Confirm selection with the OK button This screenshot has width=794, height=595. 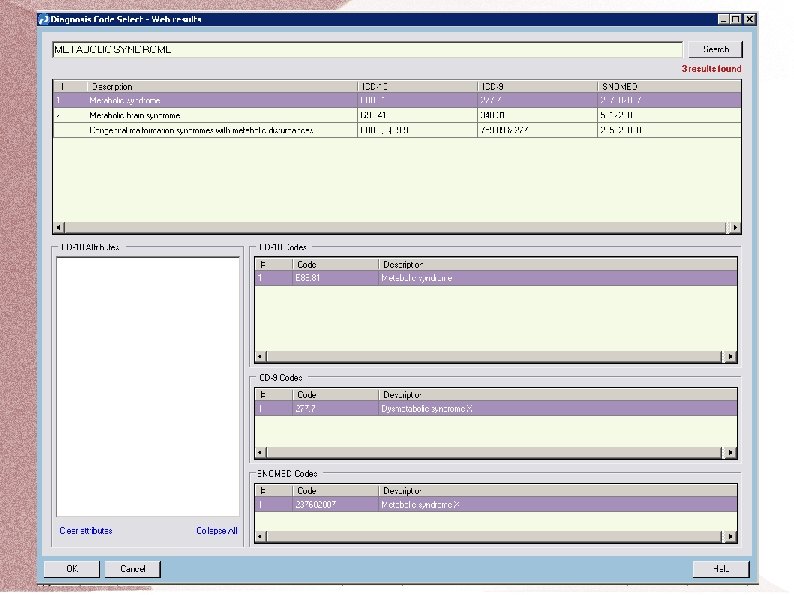pyautogui.click(x=72, y=569)
